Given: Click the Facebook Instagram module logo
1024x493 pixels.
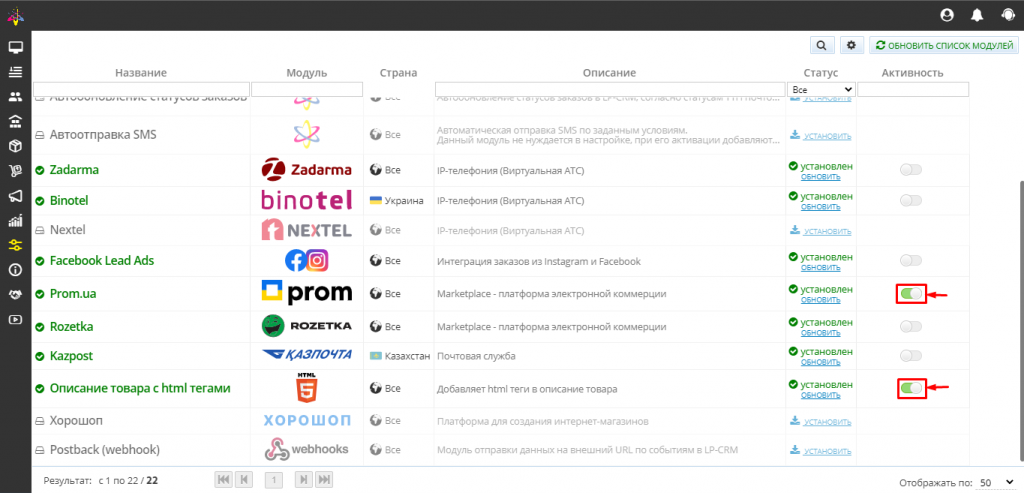Looking at the screenshot, I should coord(306,261).
